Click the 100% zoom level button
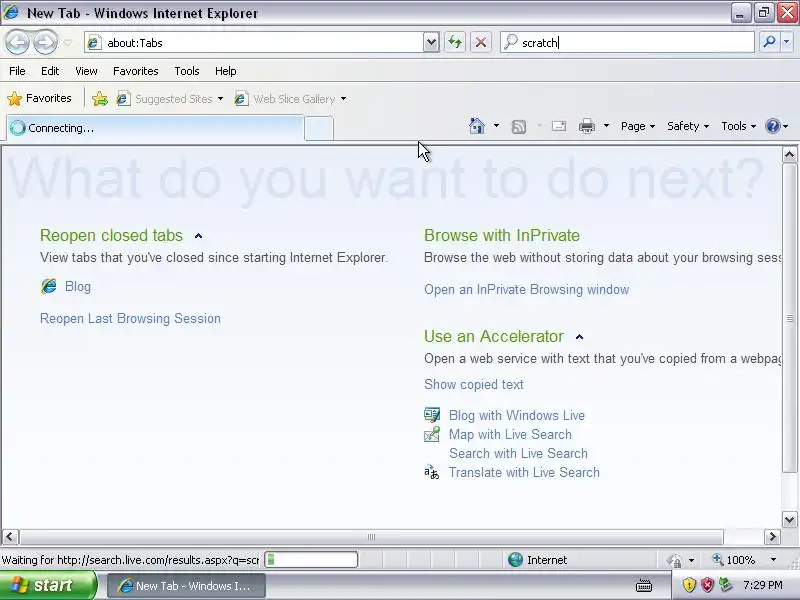Viewport: 800px width, 600px height. 734,560
